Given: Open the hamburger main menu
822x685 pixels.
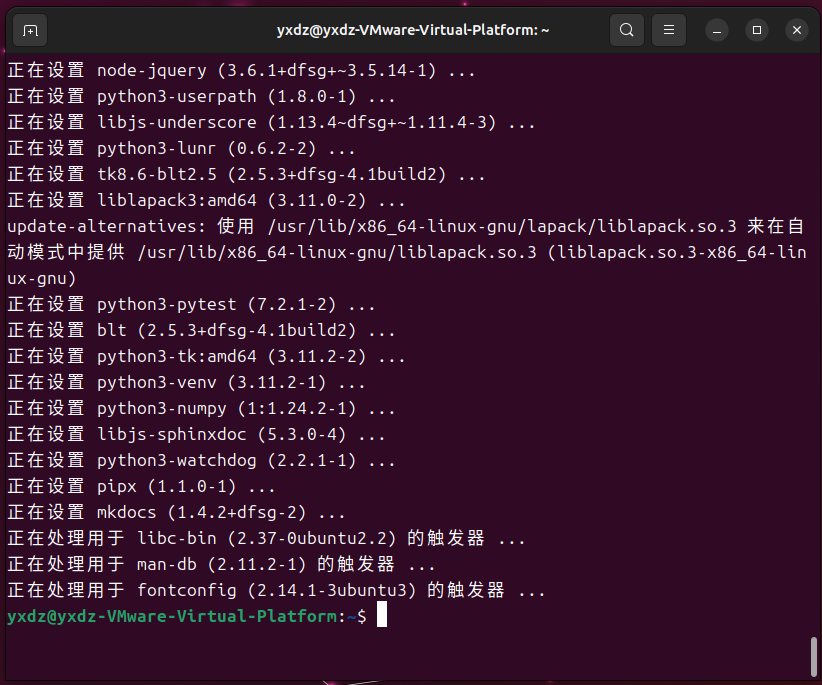Looking at the screenshot, I should point(669,30).
